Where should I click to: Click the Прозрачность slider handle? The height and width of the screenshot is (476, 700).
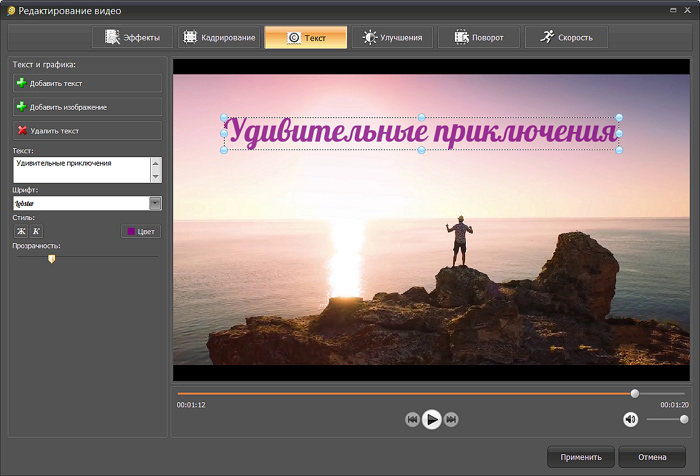pyautogui.click(x=52, y=259)
